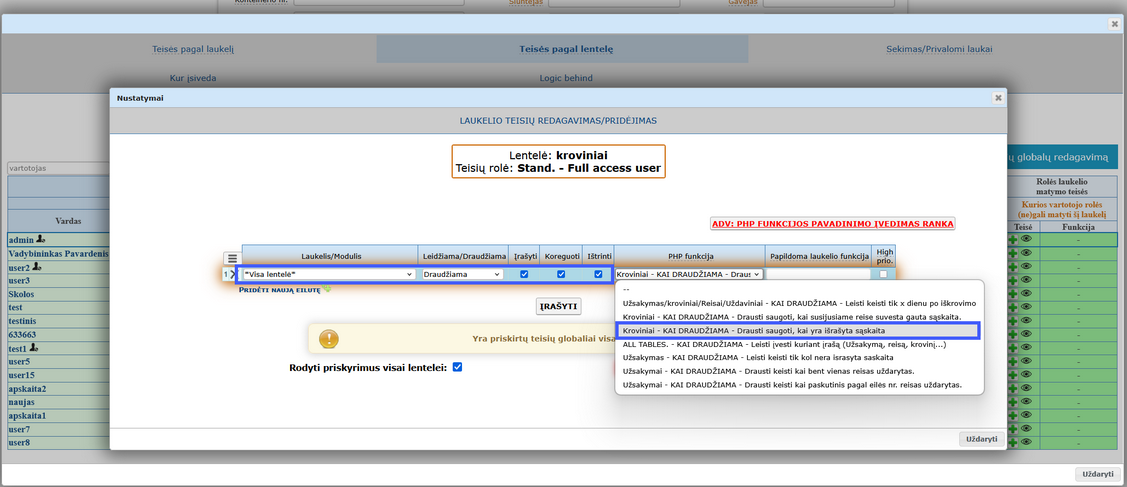Open the Kur įsiveda tab
The height and width of the screenshot is (487, 1127).
click(193, 78)
